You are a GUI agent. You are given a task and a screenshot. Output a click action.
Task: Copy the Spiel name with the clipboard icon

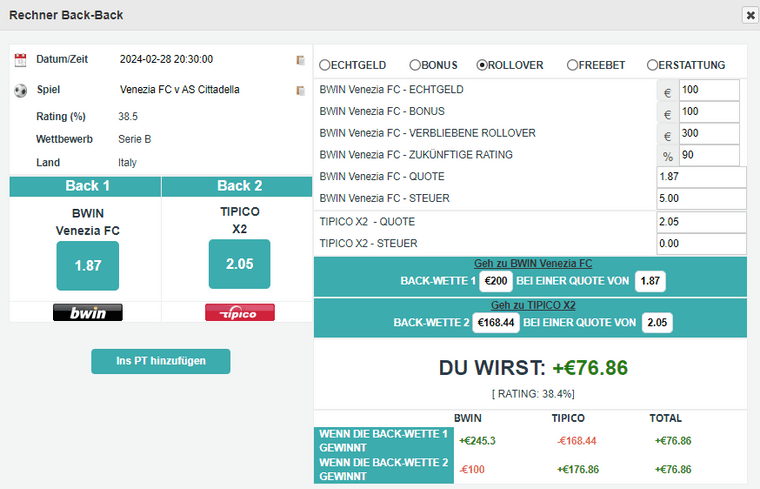pos(301,91)
